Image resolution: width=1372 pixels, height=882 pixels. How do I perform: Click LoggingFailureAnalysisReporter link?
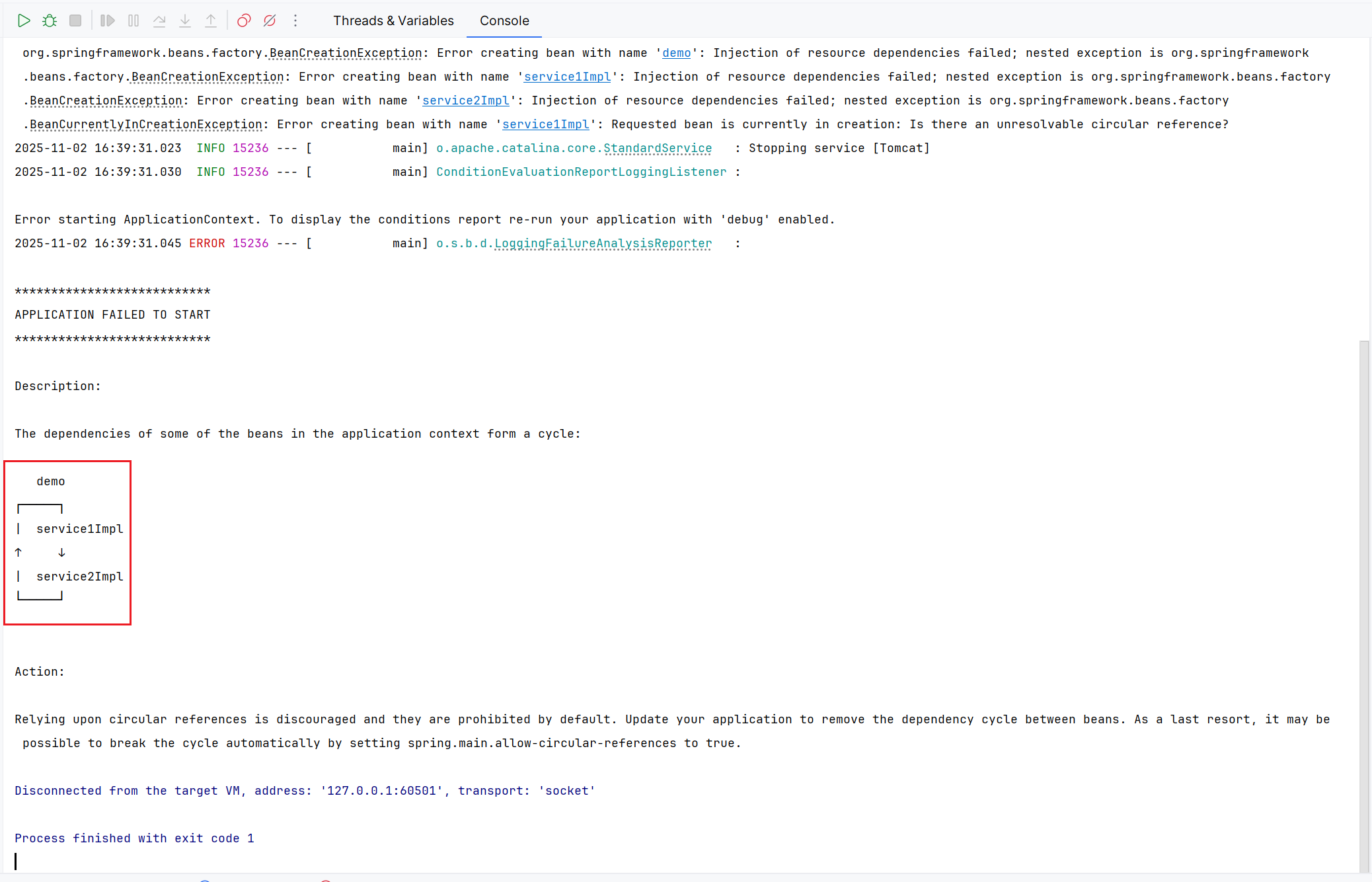pyautogui.click(x=603, y=243)
